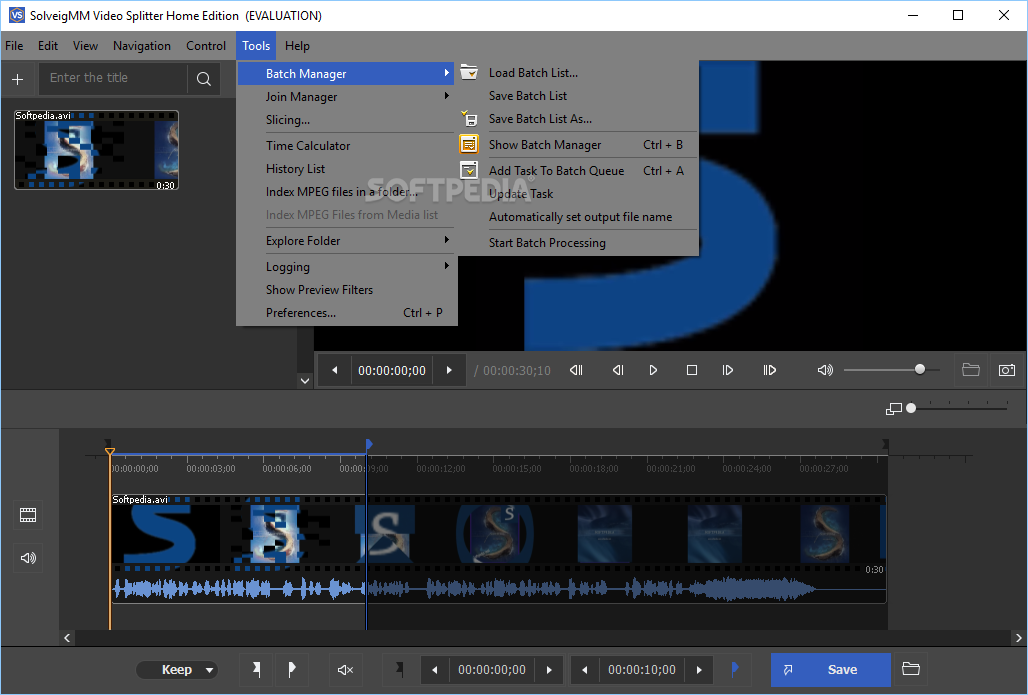Take a snapshot with the camera icon
This screenshot has height=695, width=1028.
(1007, 370)
